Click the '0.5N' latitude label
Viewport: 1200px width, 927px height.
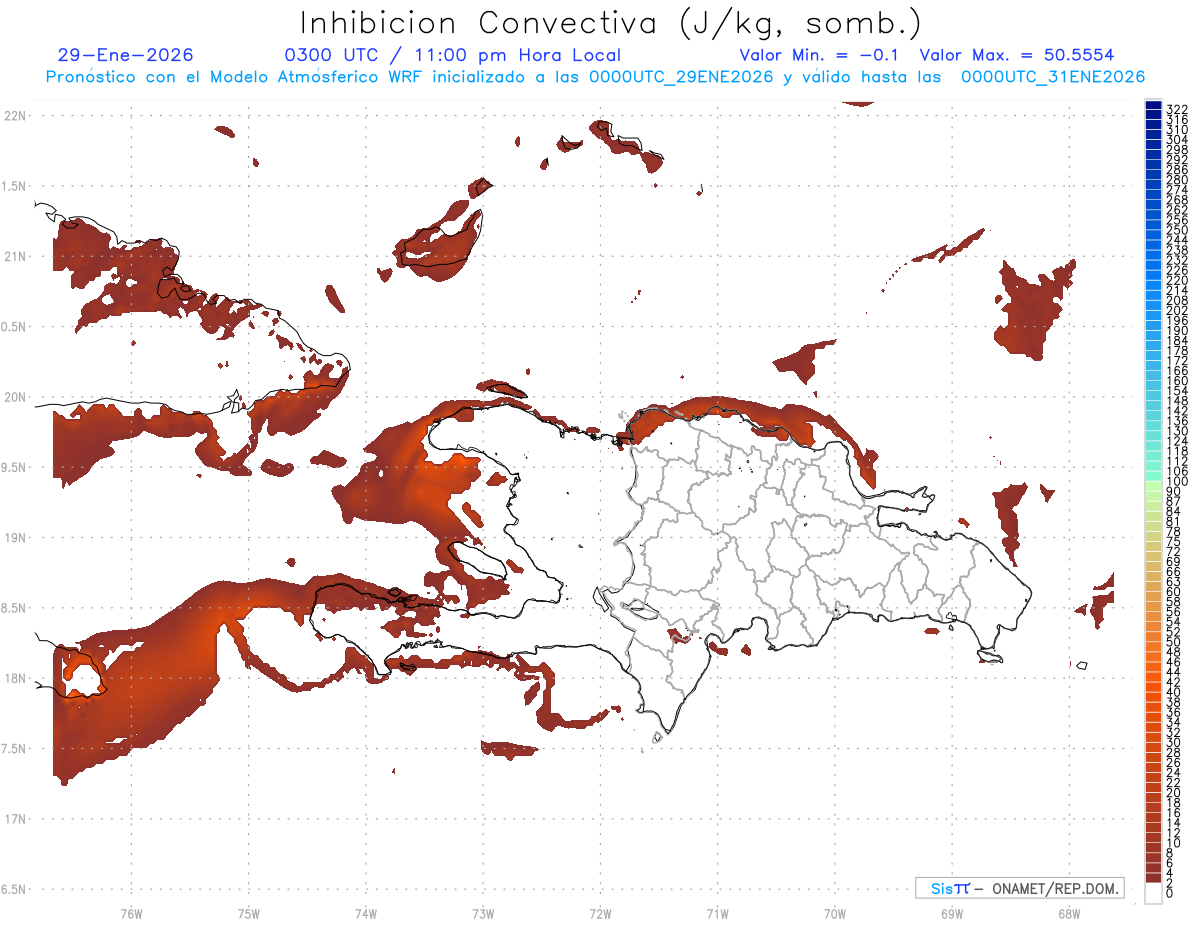pos(15,327)
